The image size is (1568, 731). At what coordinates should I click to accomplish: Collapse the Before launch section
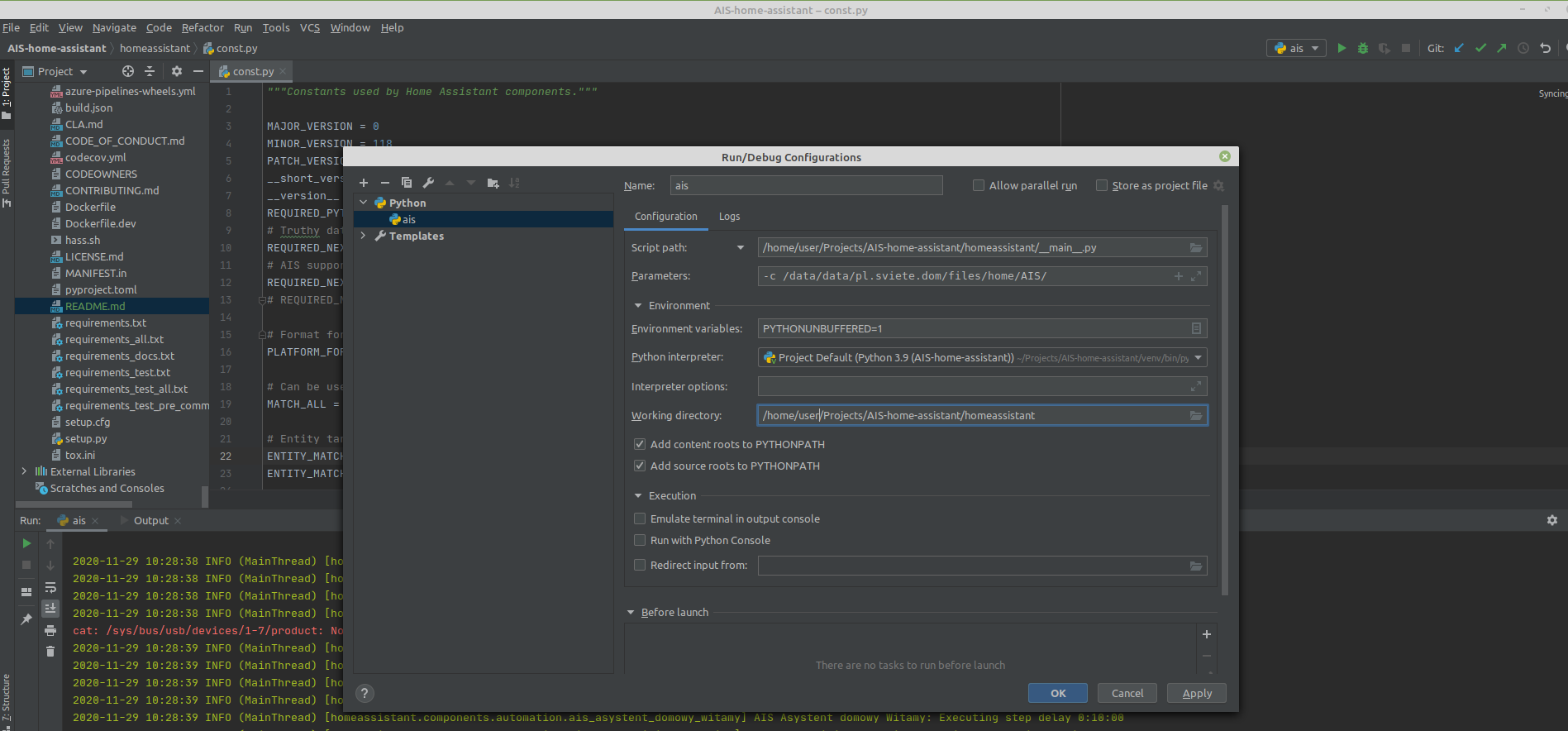coord(631,613)
